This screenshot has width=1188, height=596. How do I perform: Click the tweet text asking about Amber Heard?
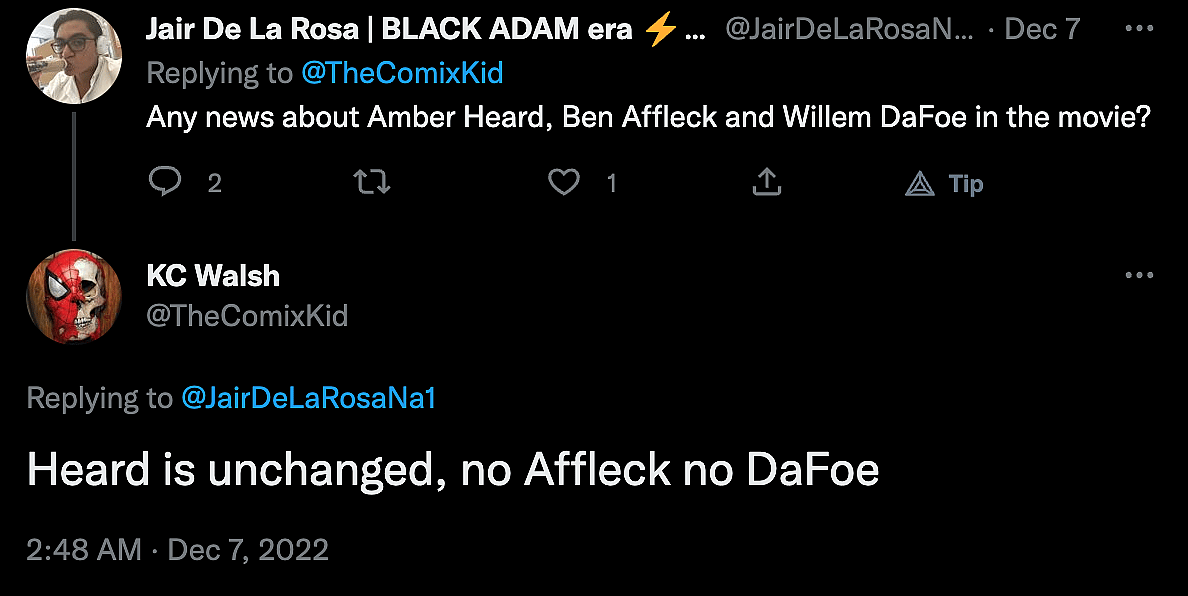(648, 117)
